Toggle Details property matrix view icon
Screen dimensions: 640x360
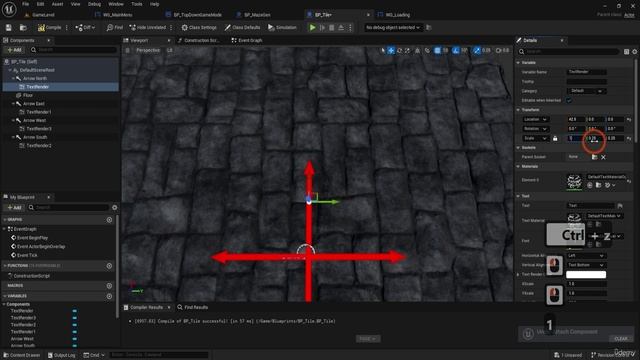point(627,52)
